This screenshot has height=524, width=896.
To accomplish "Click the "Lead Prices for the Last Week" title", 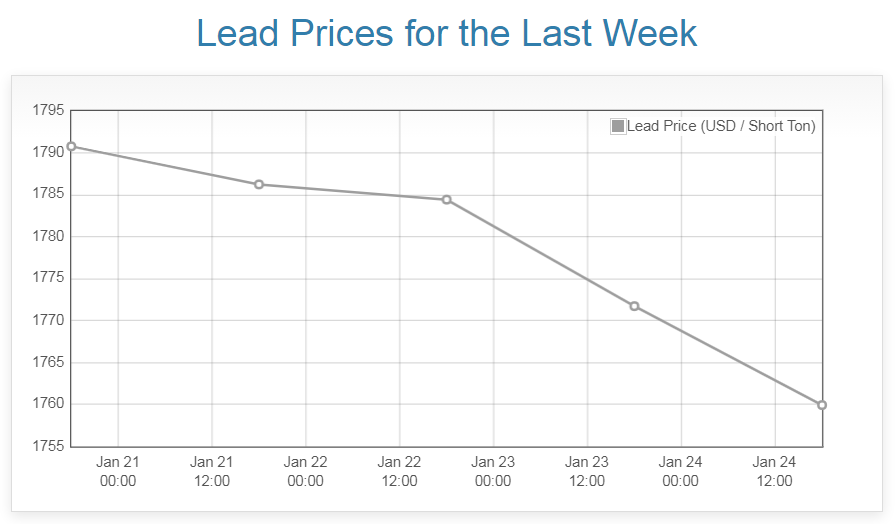I will pyautogui.click(x=447, y=33).
